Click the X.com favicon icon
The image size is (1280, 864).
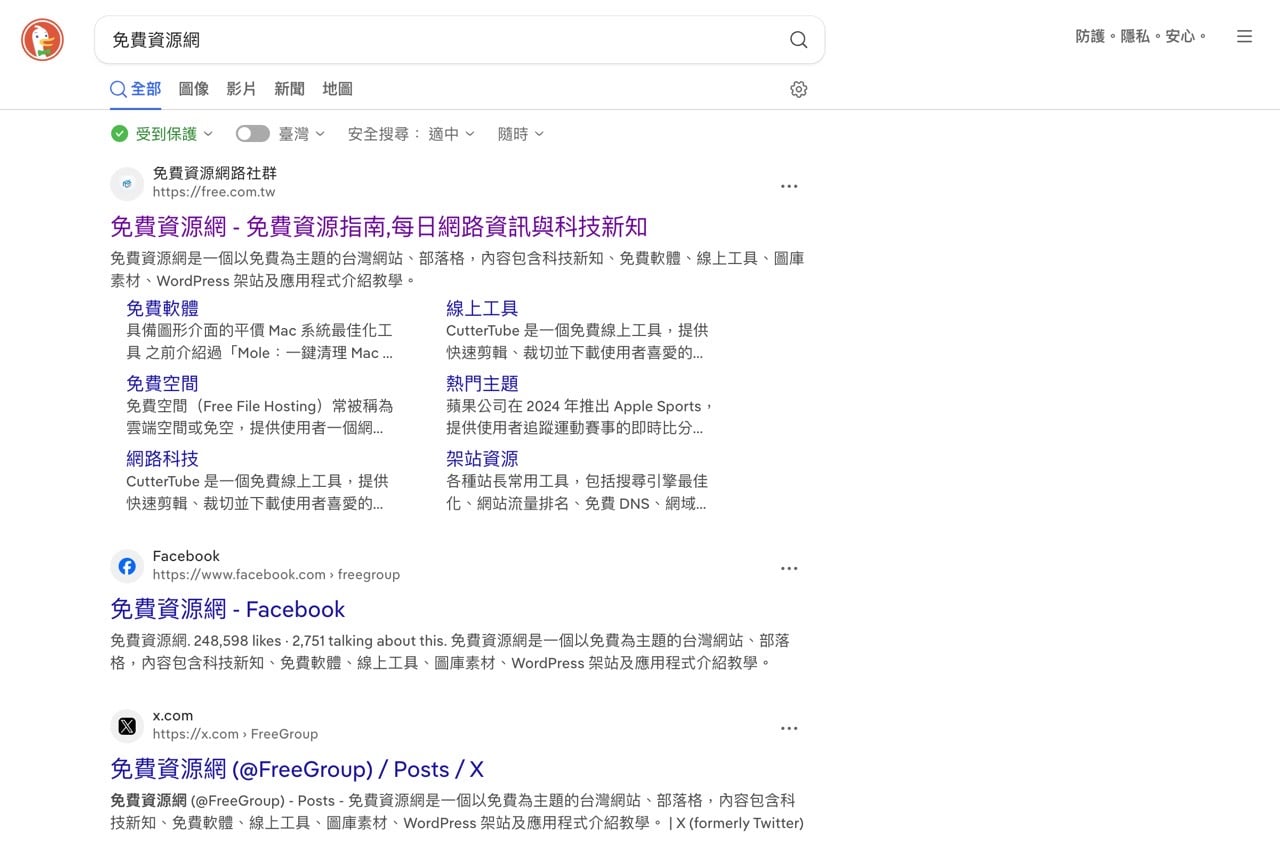tap(127, 726)
